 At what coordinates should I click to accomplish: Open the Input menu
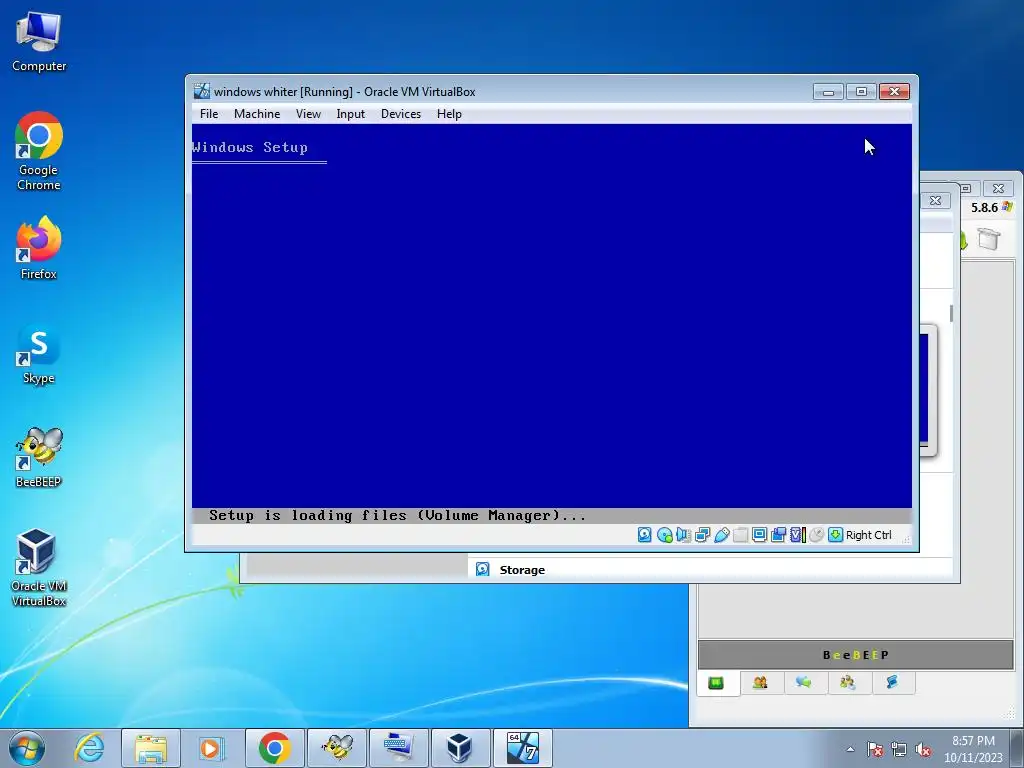(x=351, y=114)
